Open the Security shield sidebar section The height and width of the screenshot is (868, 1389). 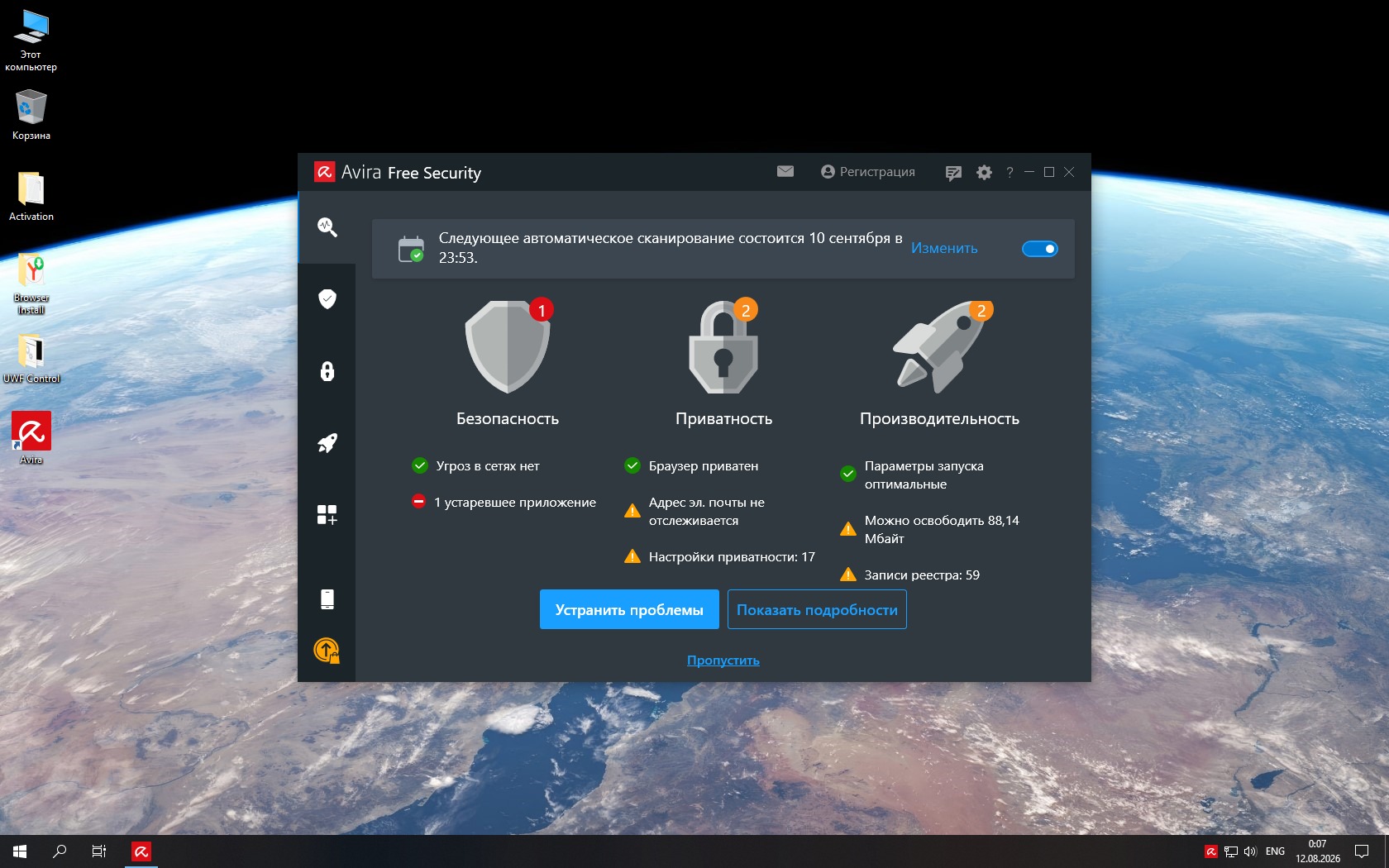[x=327, y=298]
